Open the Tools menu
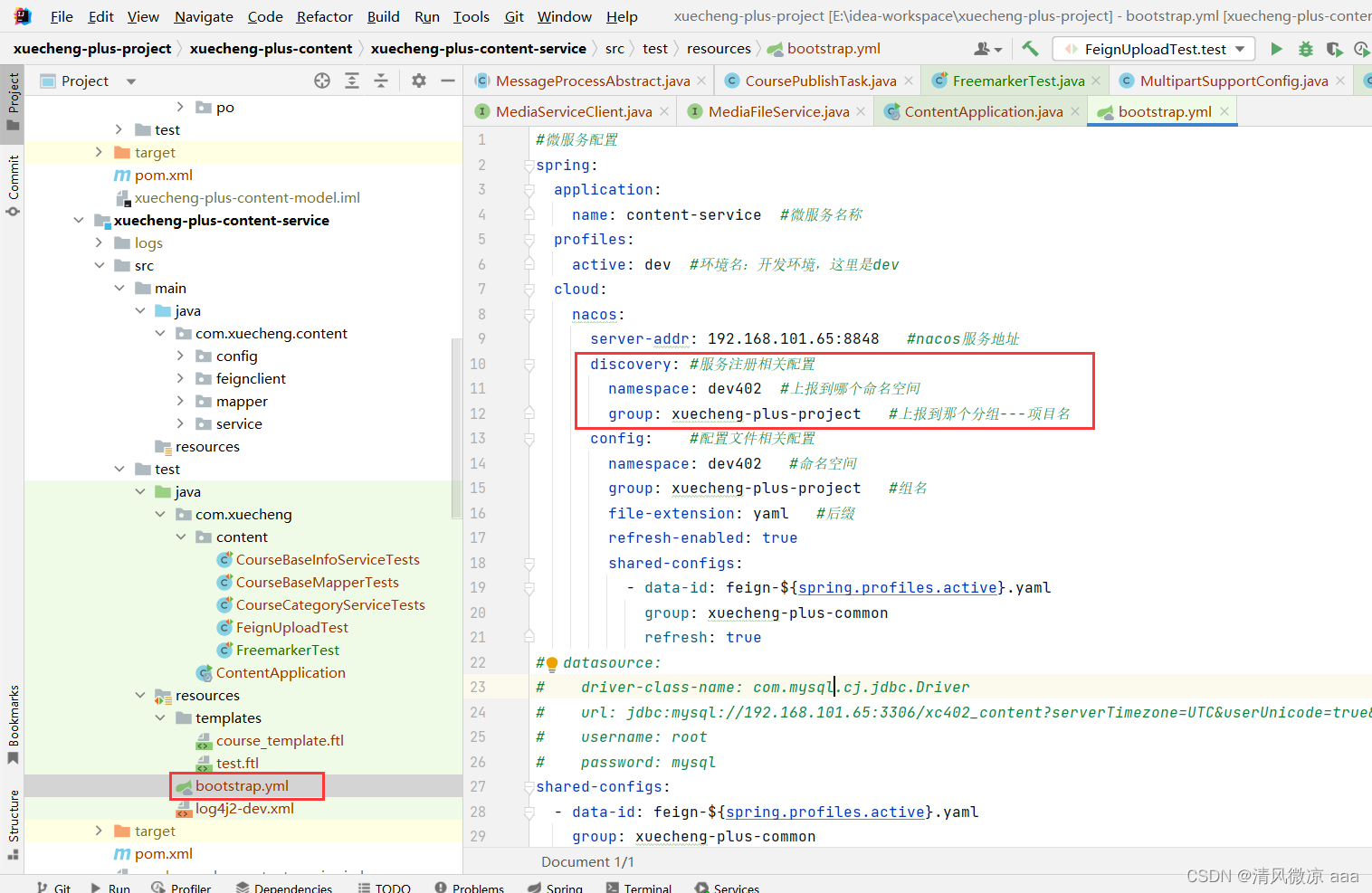1372x893 pixels. (471, 16)
